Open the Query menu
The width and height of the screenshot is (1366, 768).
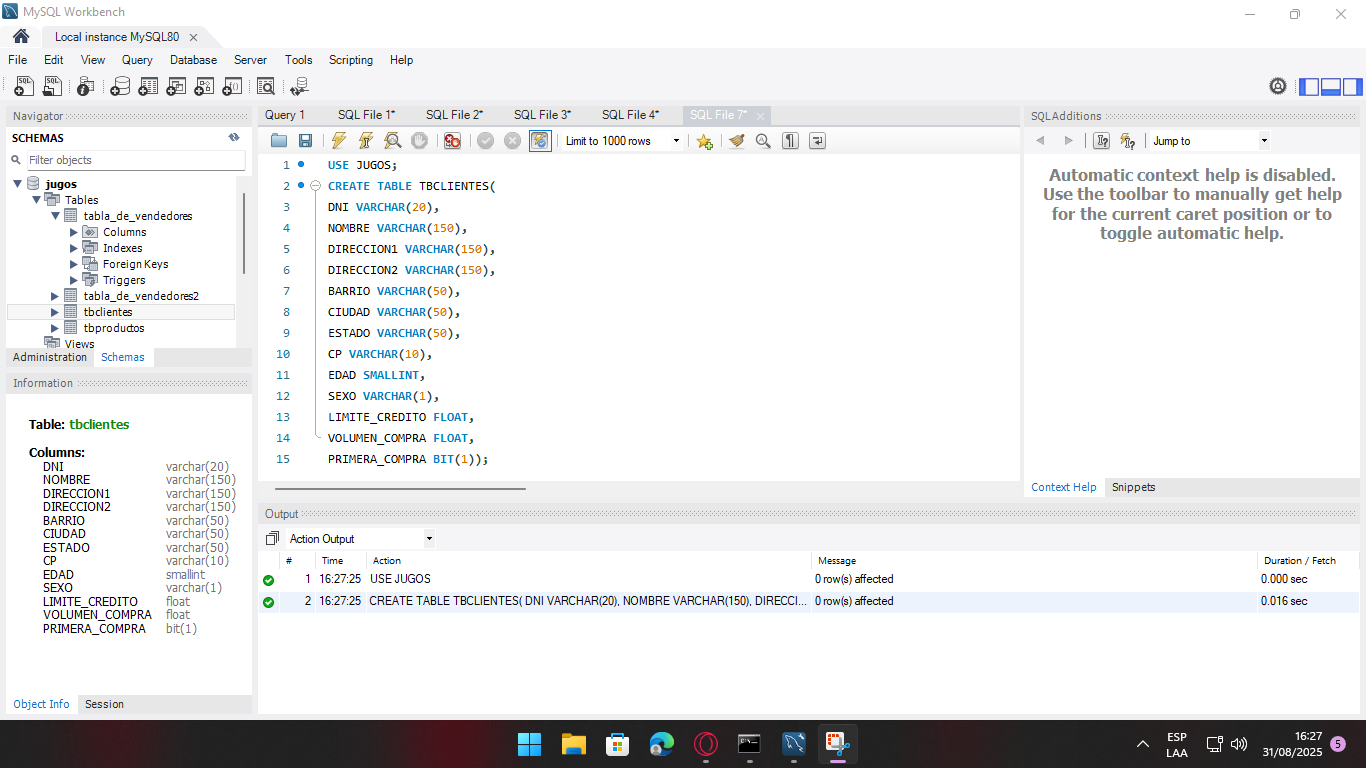tap(137, 60)
